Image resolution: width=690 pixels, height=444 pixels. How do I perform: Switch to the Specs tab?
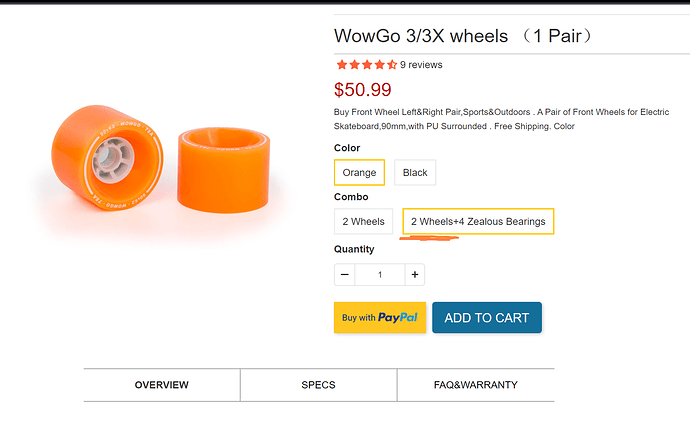(318, 385)
